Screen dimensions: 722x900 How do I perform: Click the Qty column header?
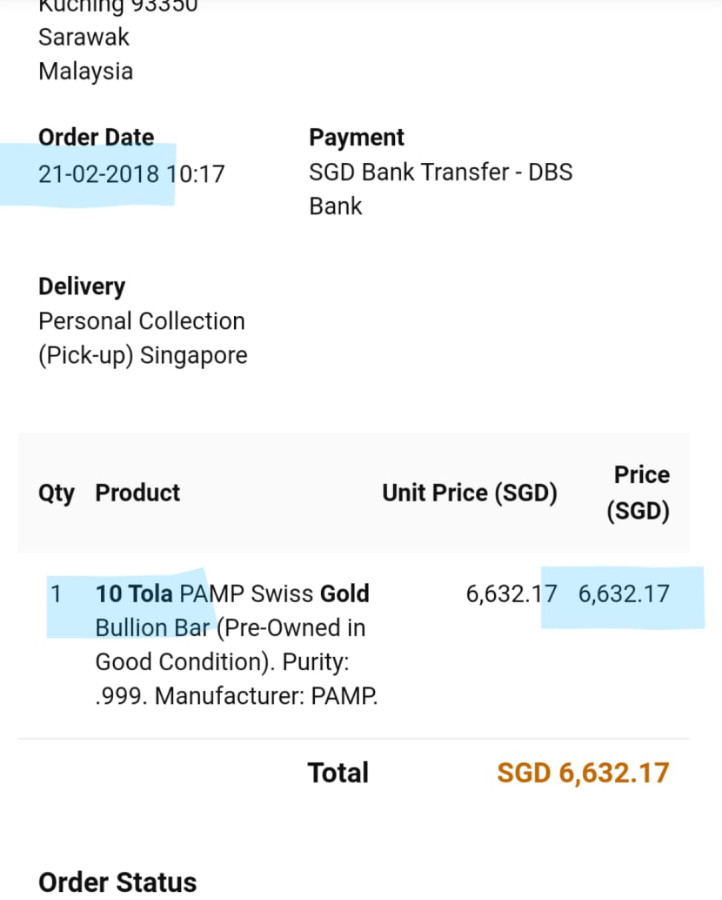pos(56,494)
